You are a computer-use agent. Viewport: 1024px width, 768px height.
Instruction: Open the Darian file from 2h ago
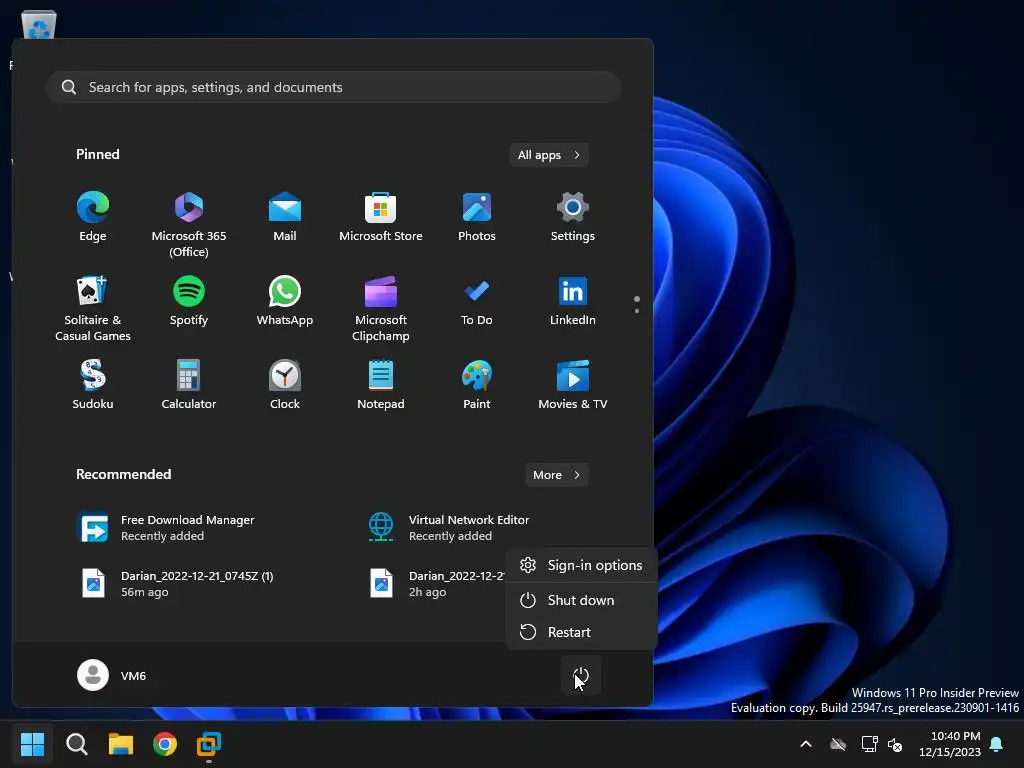point(436,584)
